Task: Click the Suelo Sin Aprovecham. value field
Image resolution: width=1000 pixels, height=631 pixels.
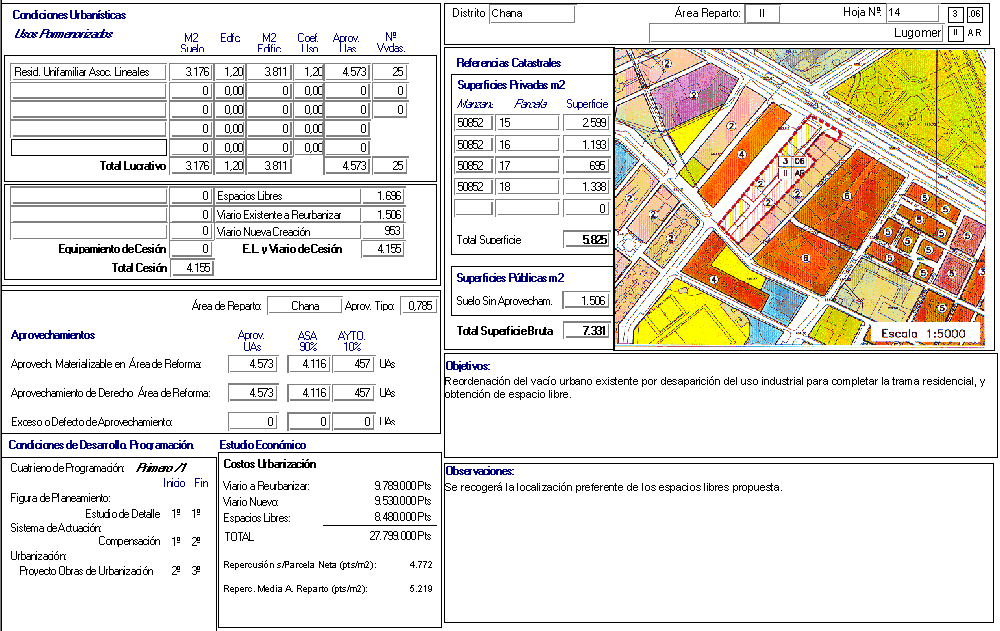Action: tap(586, 301)
